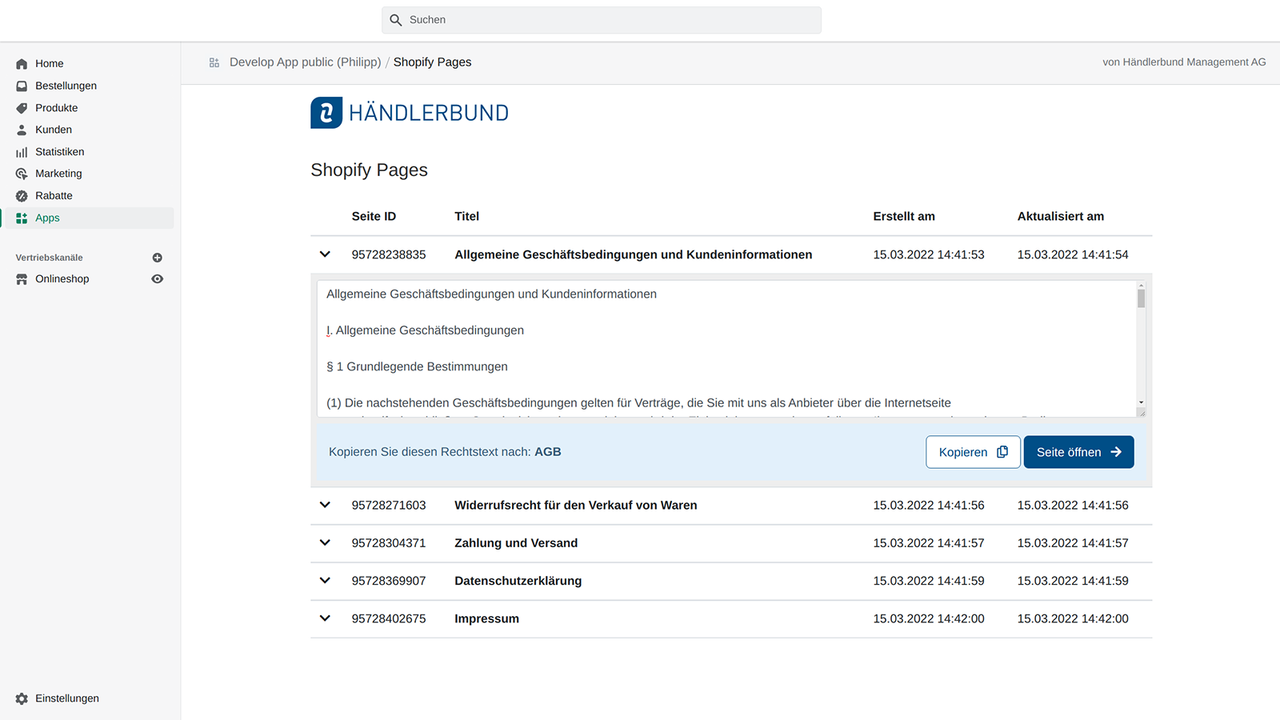Image resolution: width=1280 pixels, height=720 pixels.
Task: Click the Apps grid icon in sidebar
Action: pyautogui.click(x=20, y=217)
